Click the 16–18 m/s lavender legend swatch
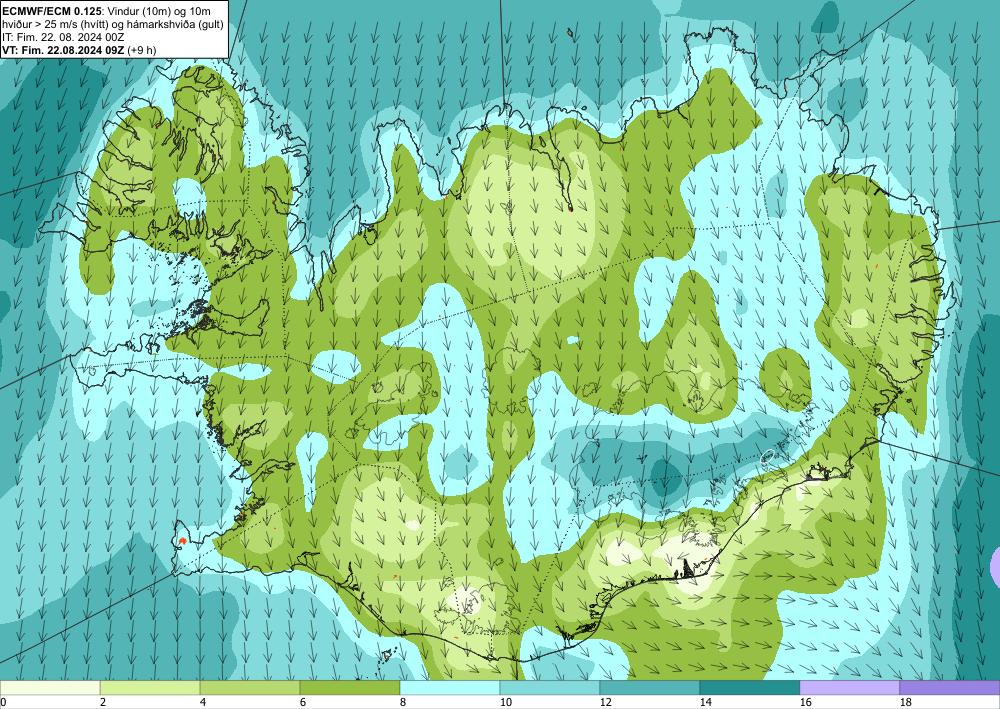 tap(849, 688)
